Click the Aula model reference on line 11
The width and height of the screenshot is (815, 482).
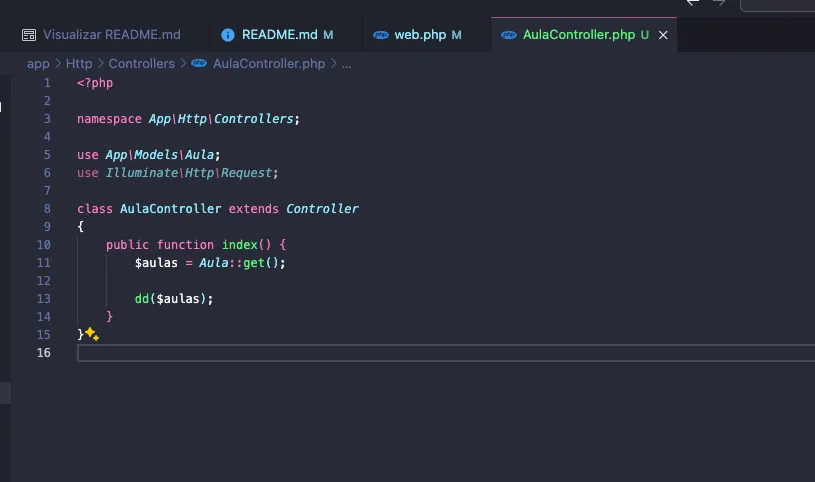tap(211, 263)
